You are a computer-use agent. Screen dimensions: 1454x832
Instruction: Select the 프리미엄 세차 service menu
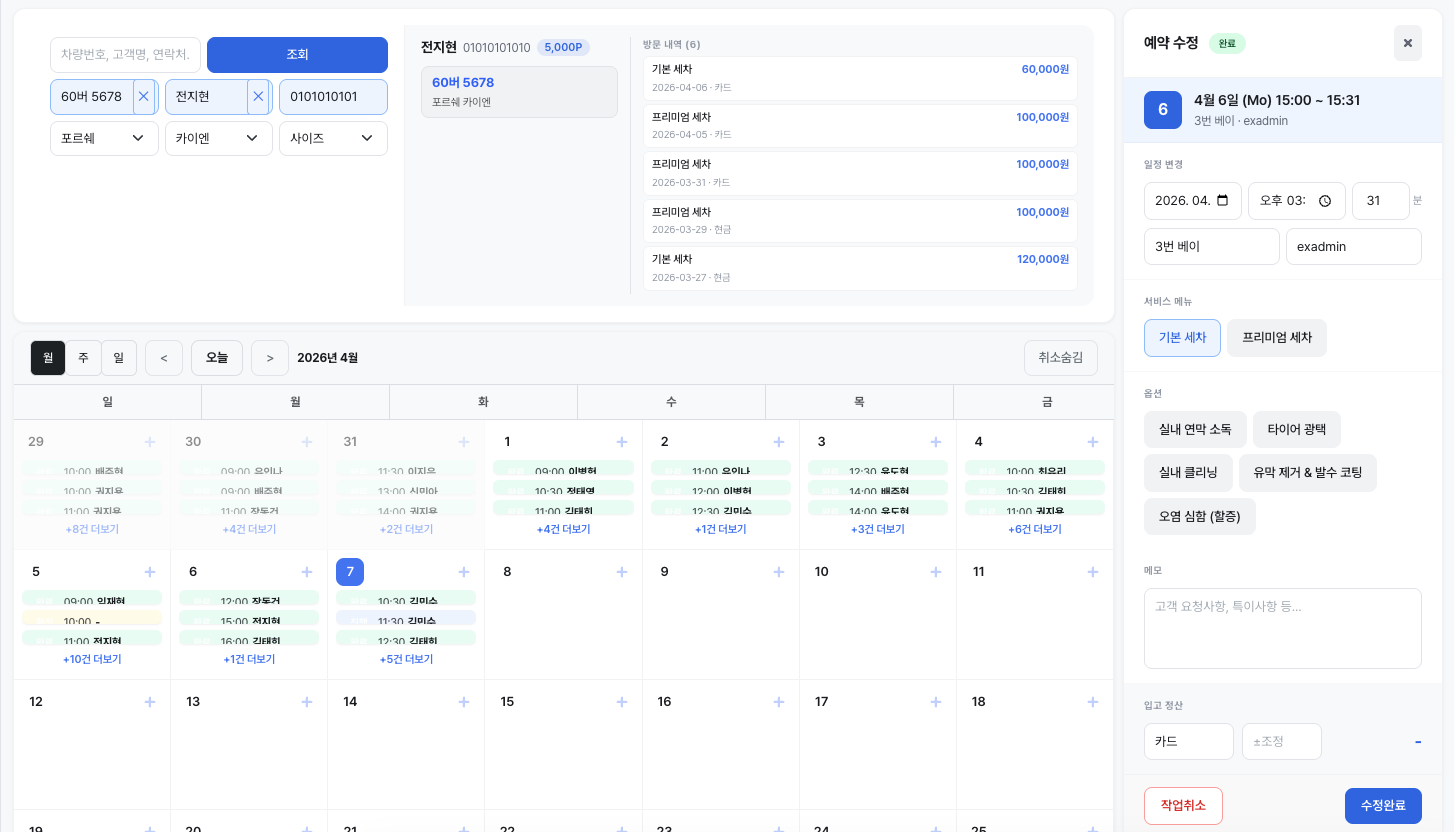[1276, 338]
